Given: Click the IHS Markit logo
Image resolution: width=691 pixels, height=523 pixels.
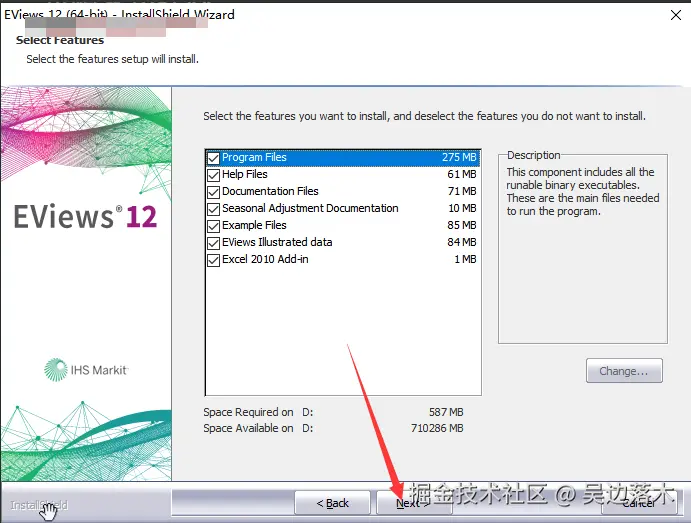Looking at the screenshot, I should point(86,370).
